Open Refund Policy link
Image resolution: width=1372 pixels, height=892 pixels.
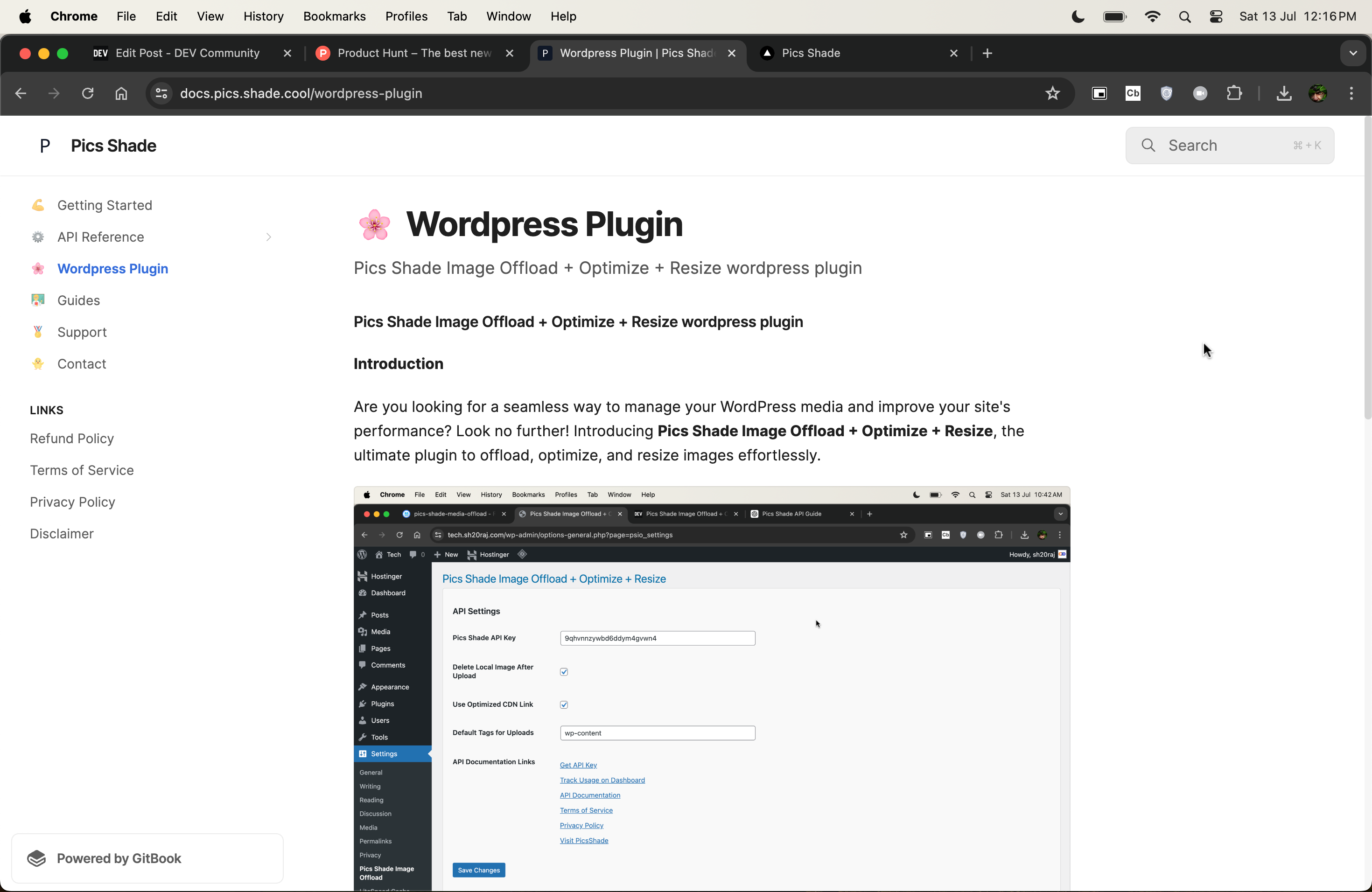[x=72, y=439]
